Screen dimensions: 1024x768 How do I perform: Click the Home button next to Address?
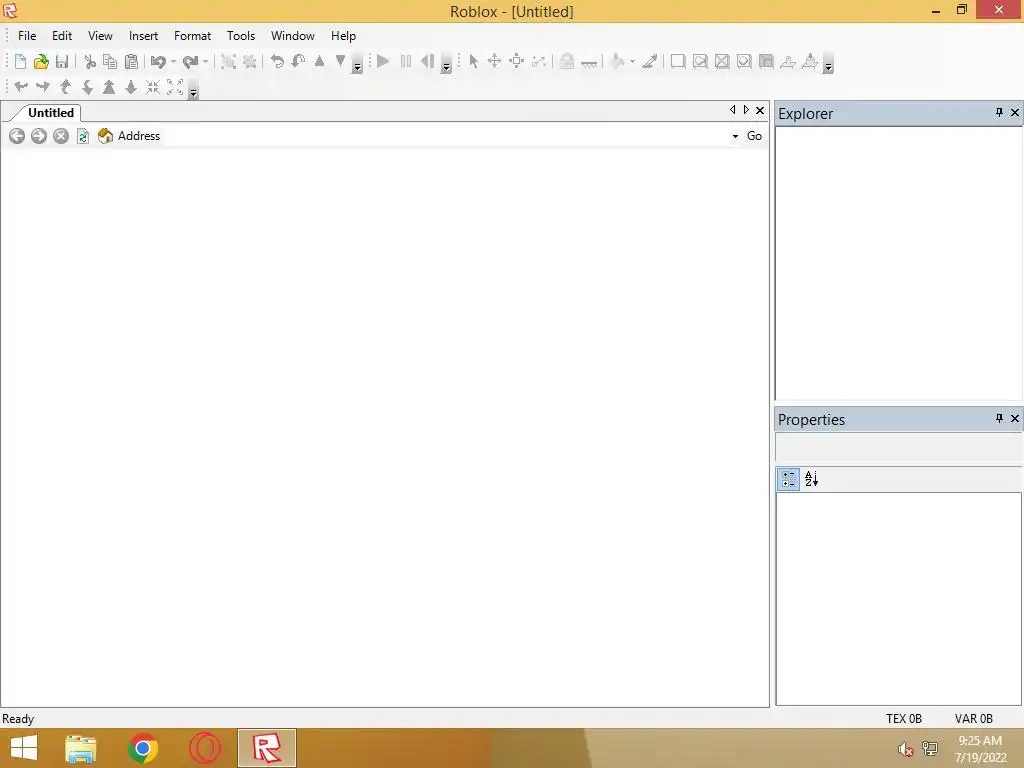click(x=105, y=136)
